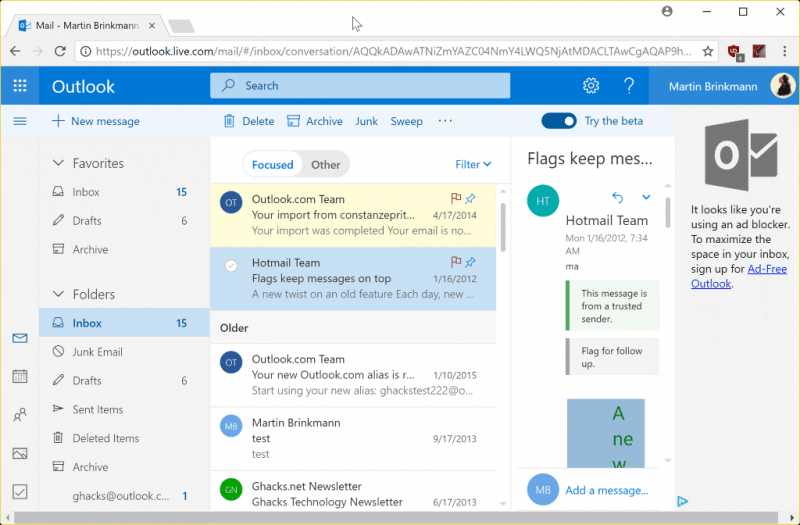Open Outlook settings gear

(x=591, y=86)
